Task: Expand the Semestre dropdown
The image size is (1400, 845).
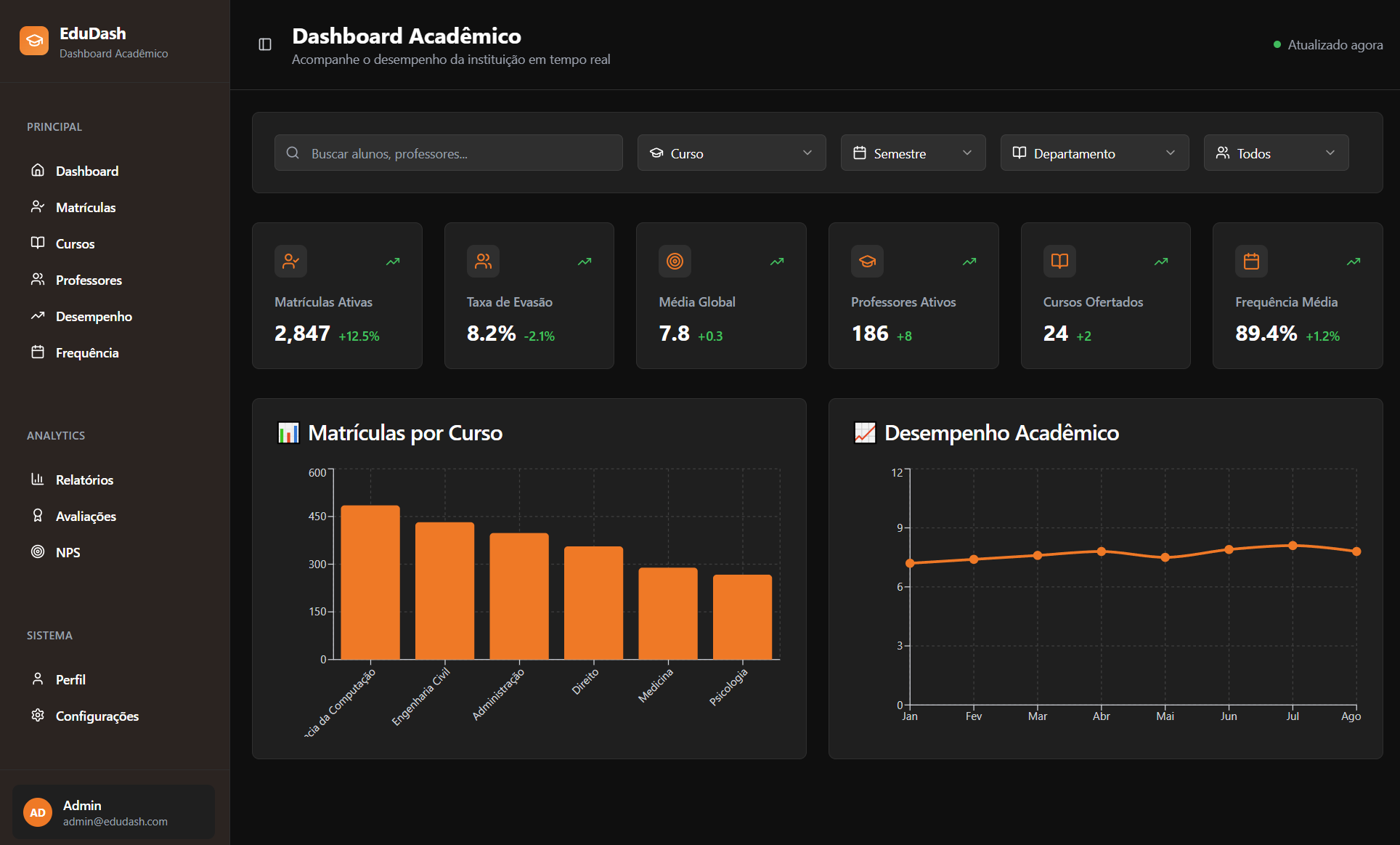Action: click(x=913, y=153)
